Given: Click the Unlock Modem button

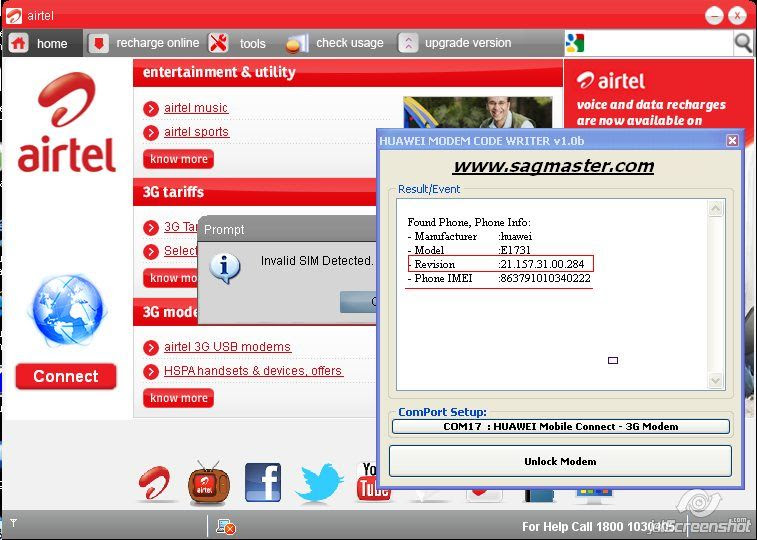Looking at the screenshot, I should pyautogui.click(x=560, y=461).
